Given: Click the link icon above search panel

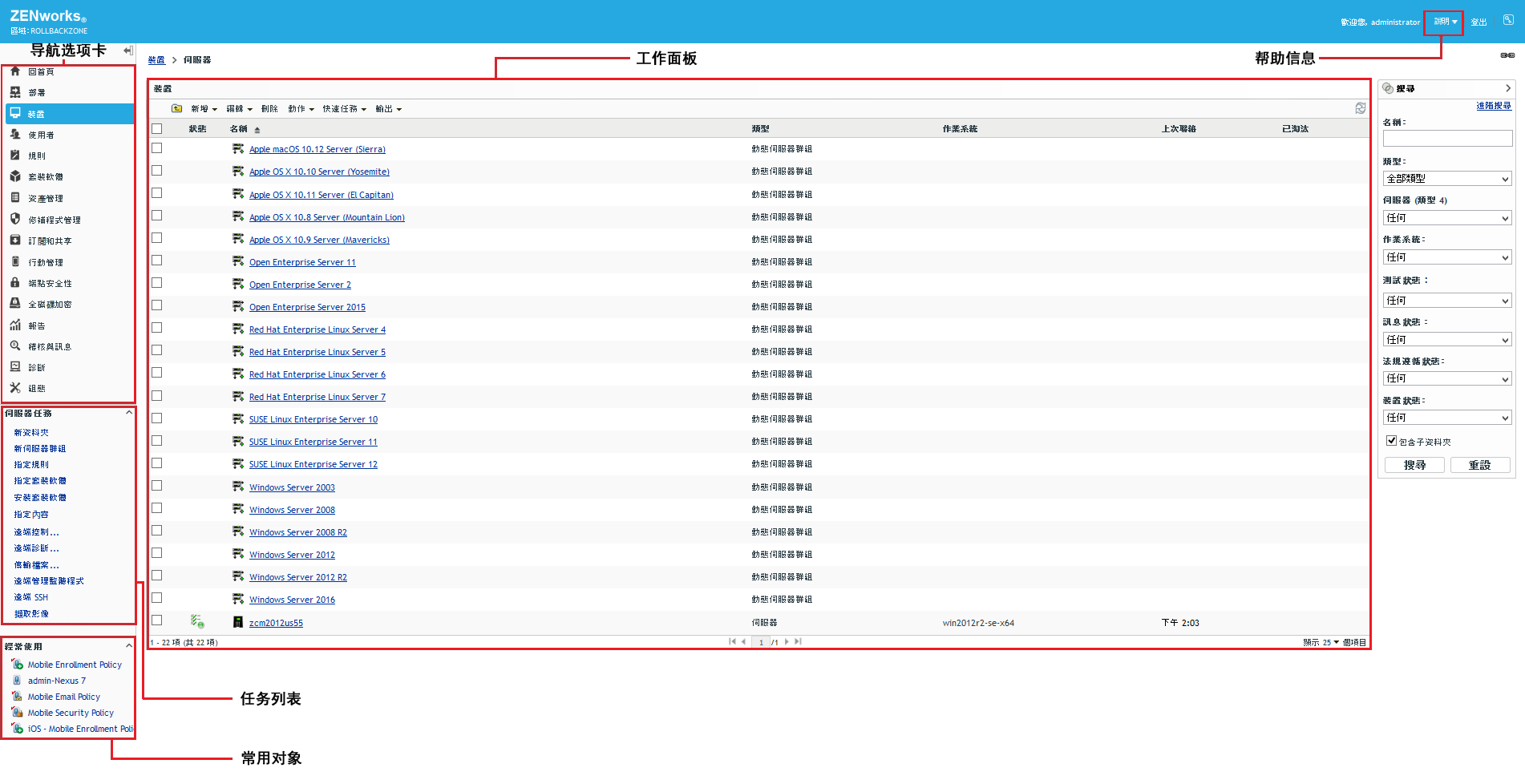Looking at the screenshot, I should coord(1507,55).
